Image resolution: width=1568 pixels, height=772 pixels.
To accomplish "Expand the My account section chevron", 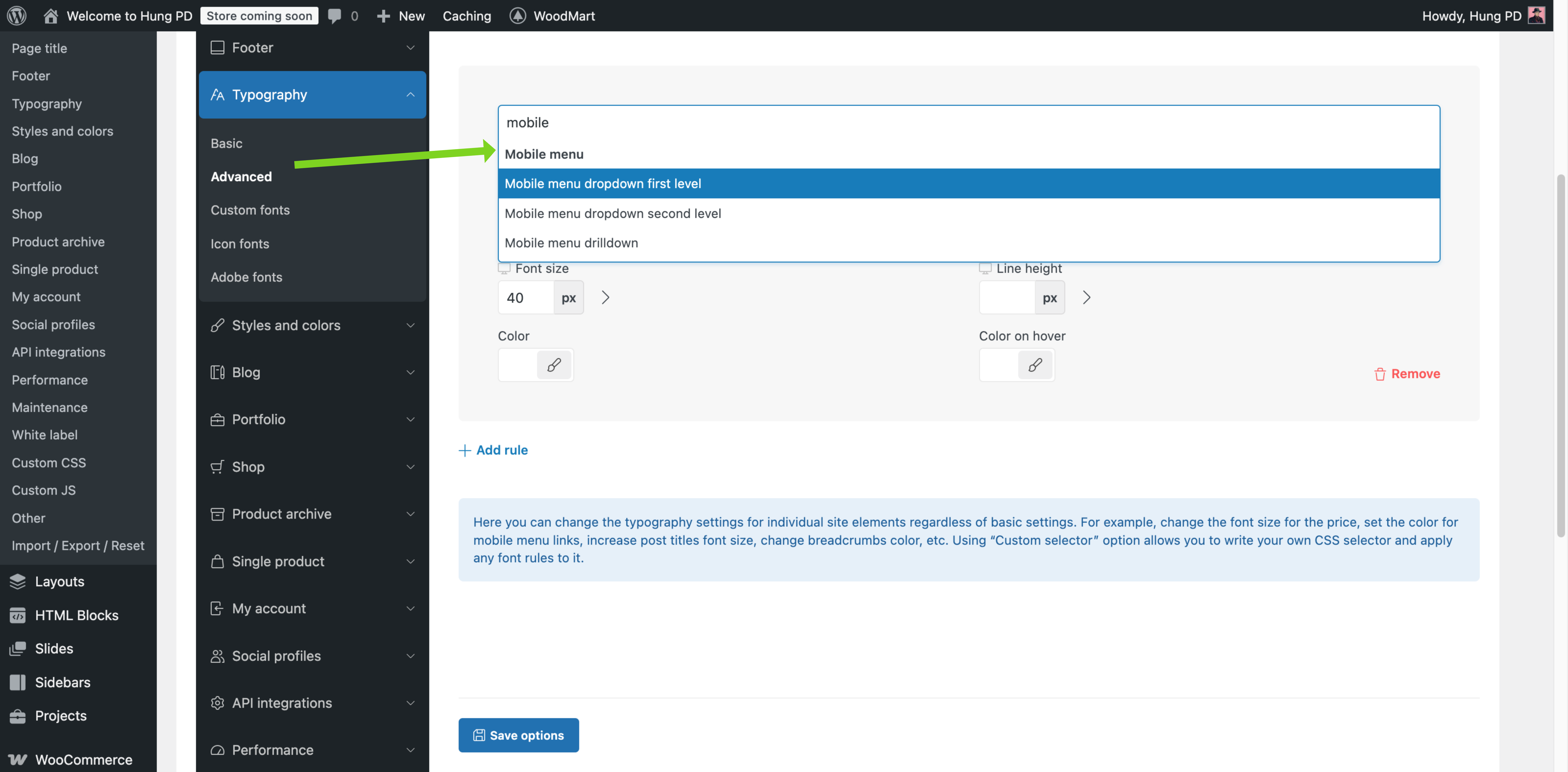I will 410,608.
